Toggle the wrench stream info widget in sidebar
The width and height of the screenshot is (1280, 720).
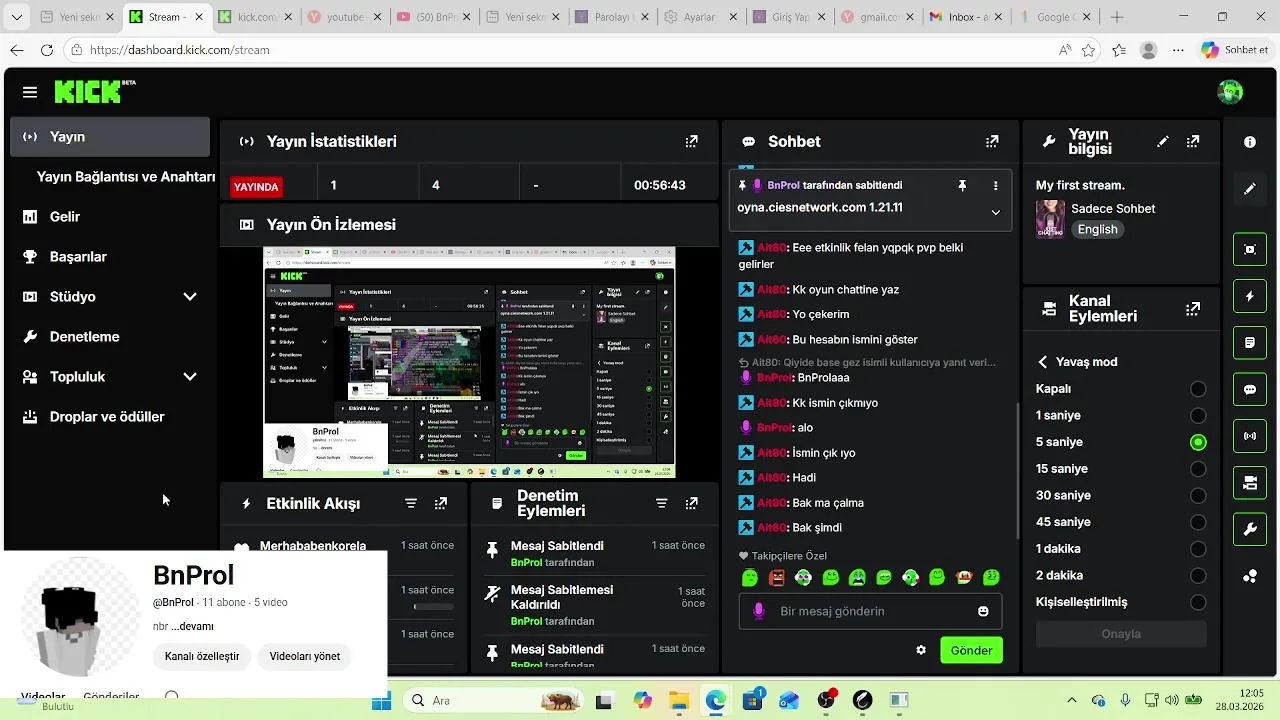1250,530
